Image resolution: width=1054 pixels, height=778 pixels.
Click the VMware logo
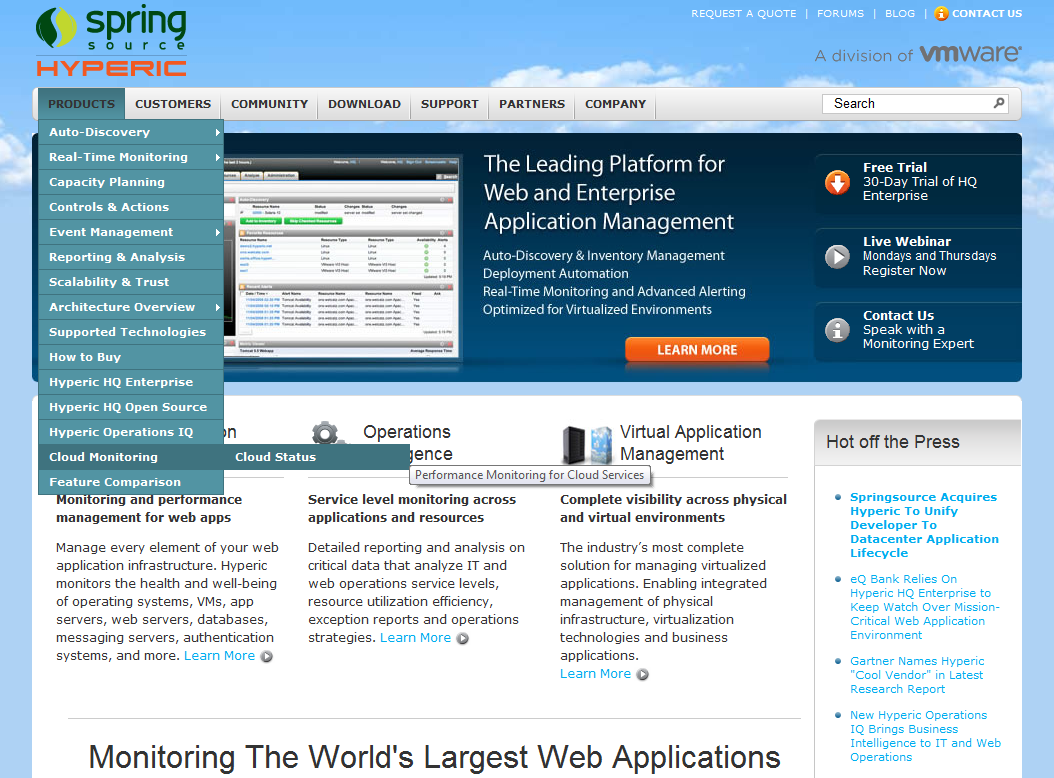tap(970, 53)
